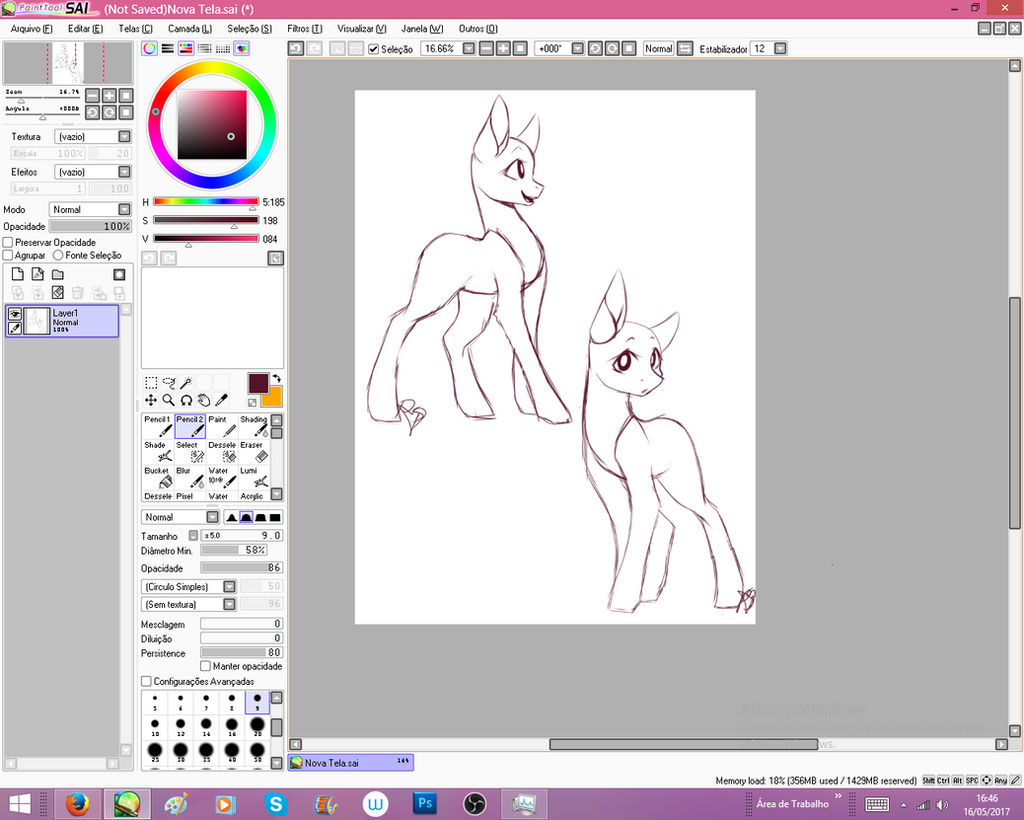Viewport: 1024px width, 820px height.
Task: Select the zoom magnifier tool
Action: pyautogui.click(x=168, y=400)
